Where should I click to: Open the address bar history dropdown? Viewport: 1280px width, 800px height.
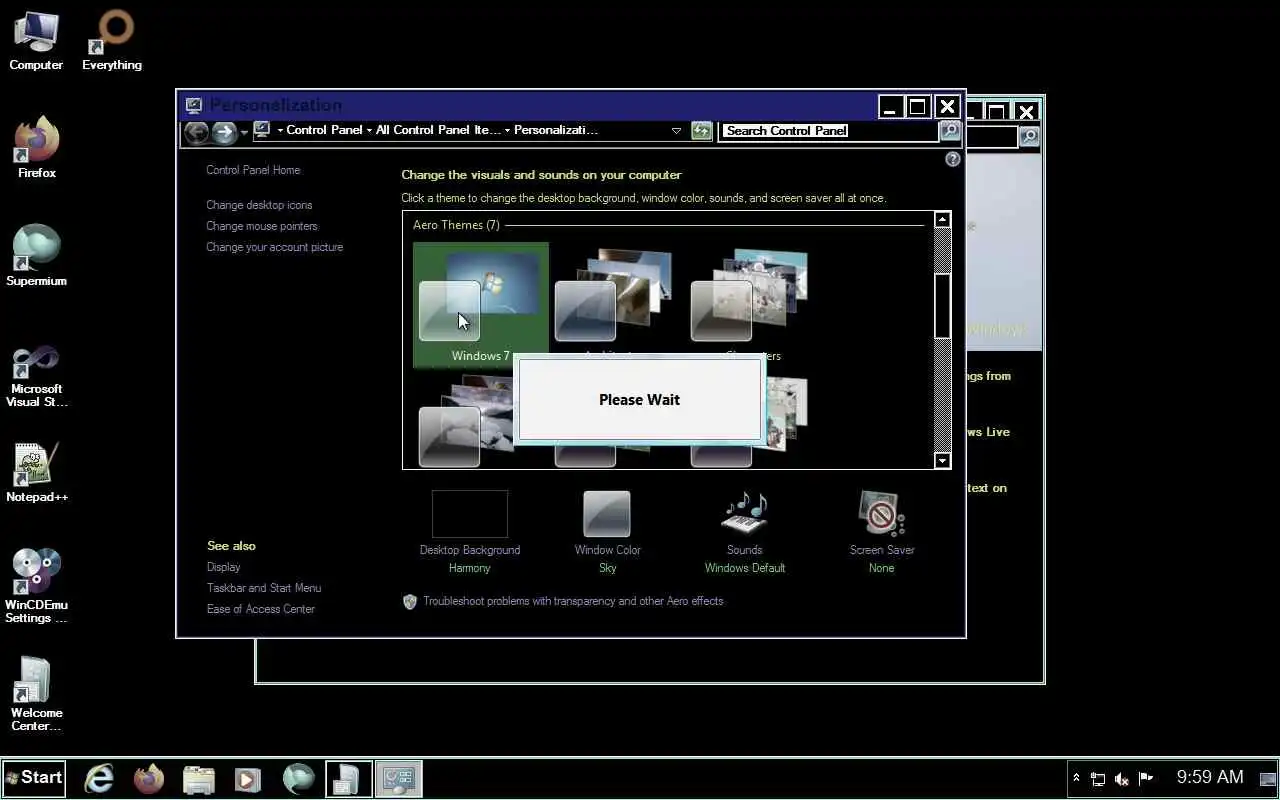(x=676, y=131)
